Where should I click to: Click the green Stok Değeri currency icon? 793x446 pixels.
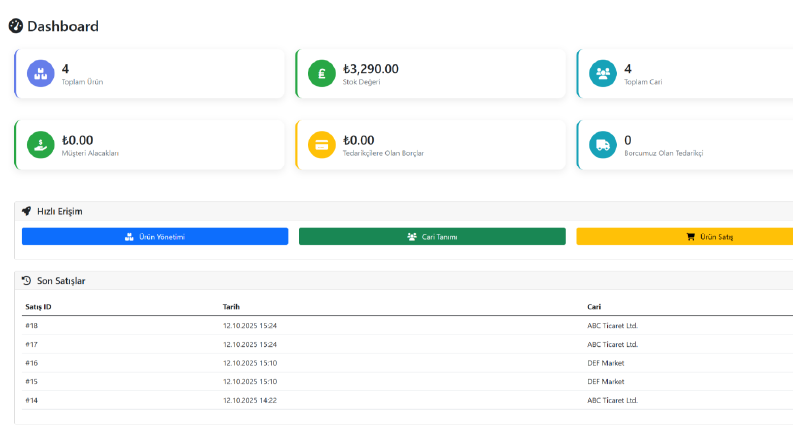click(322, 73)
